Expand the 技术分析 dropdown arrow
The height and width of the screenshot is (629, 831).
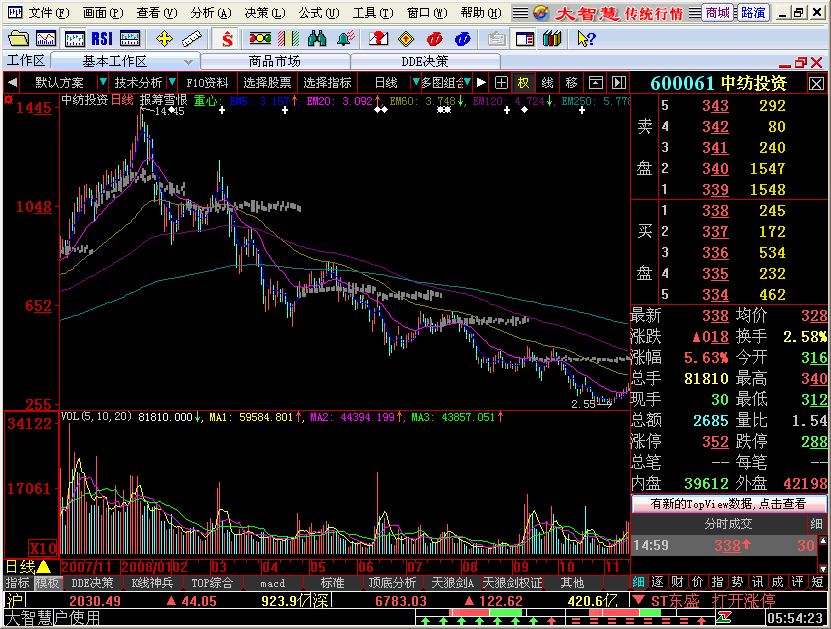[172, 83]
